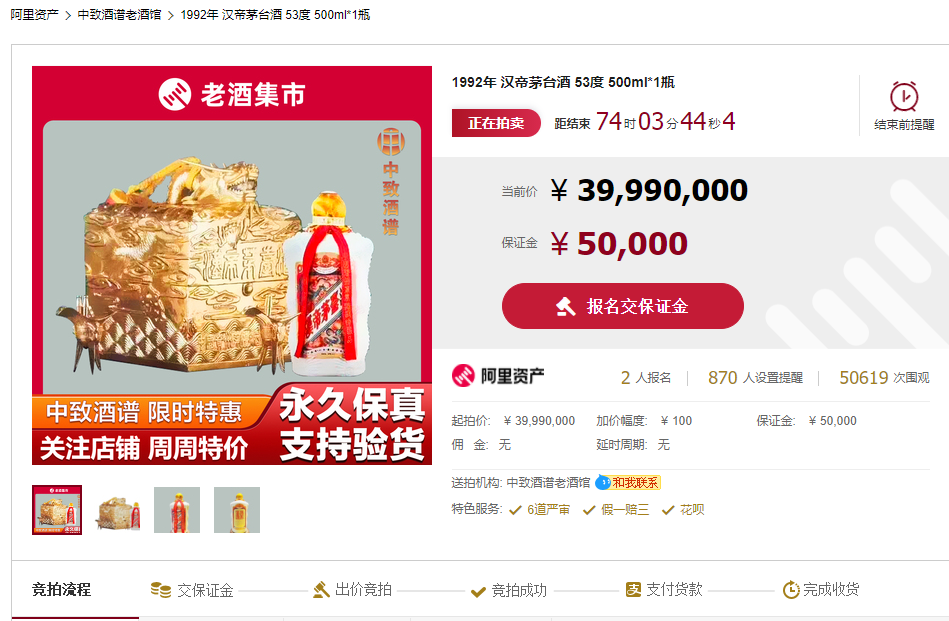The image size is (949, 621).
Task: Click the 和我联系 chat icon
Action: click(603, 482)
